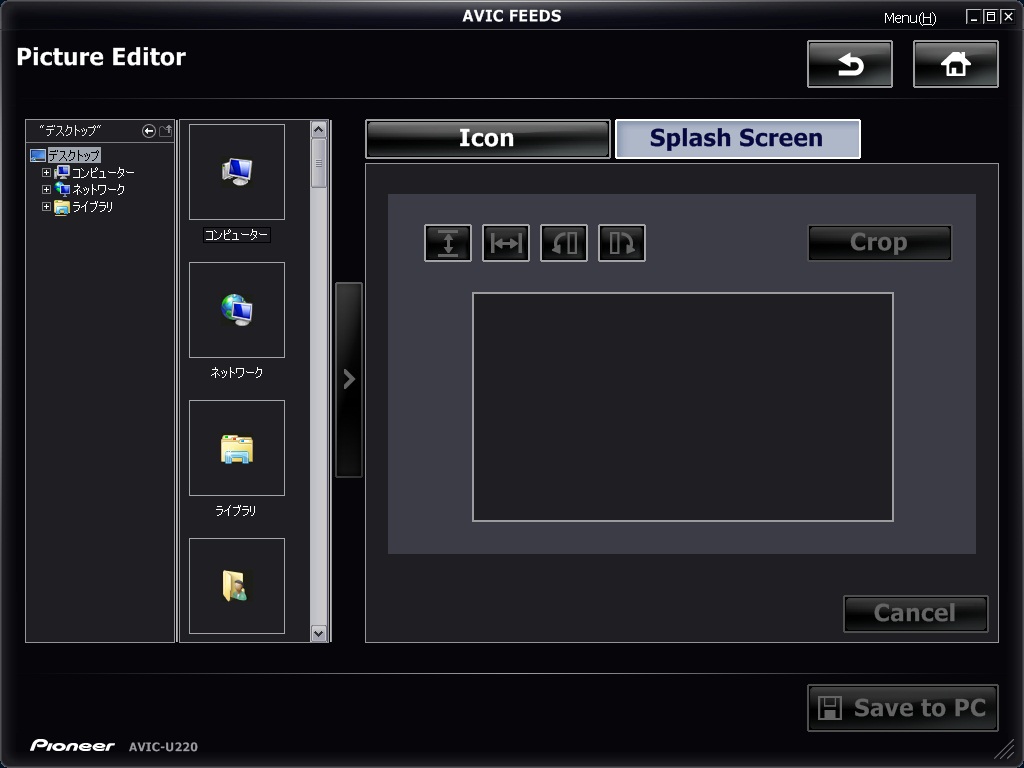The width and height of the screenshot is (1024, 768).
Task: Click the flip horizontal icon
Action: pos(506,243)
